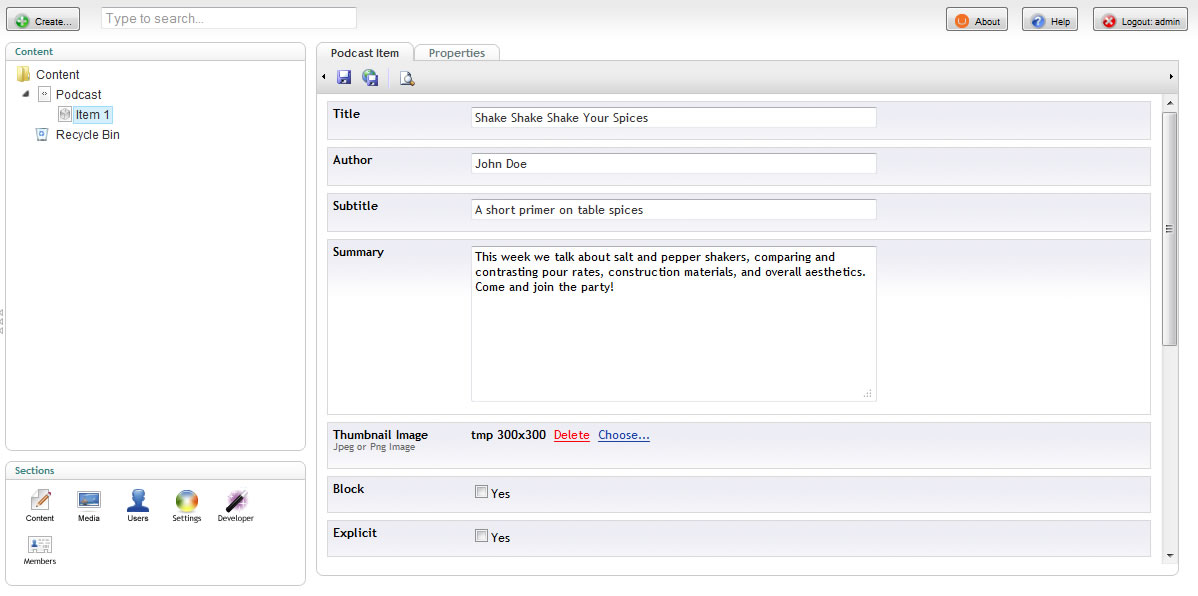Select the Podcast Item tab
The height and width of the screenshot is (596, 1198).
tap(364, 53)
